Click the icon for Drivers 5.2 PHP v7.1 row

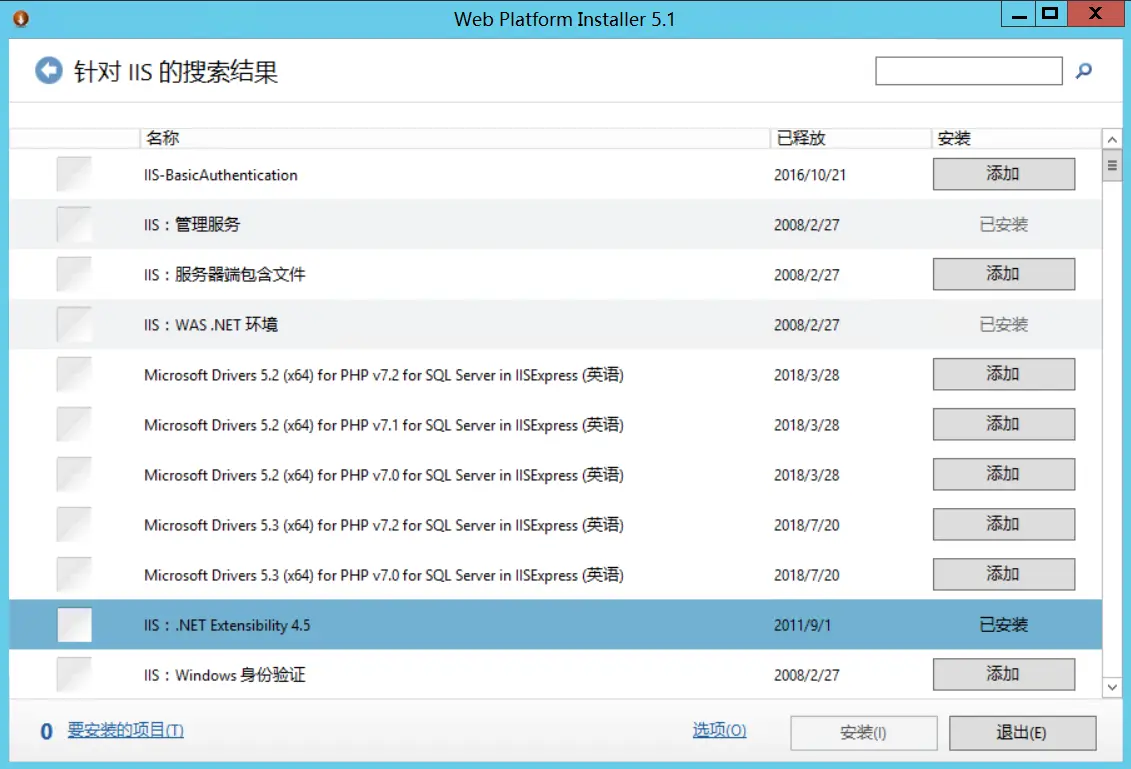coord(74,424)
